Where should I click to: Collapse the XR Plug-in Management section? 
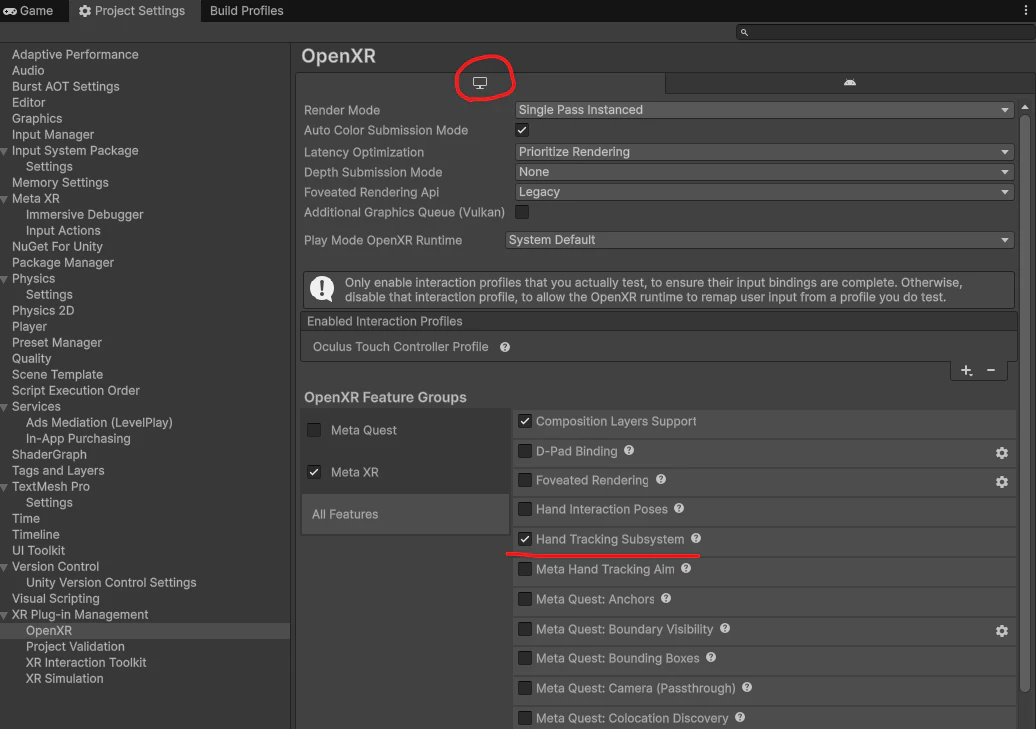pyautogui.click(x=5, y=615)
